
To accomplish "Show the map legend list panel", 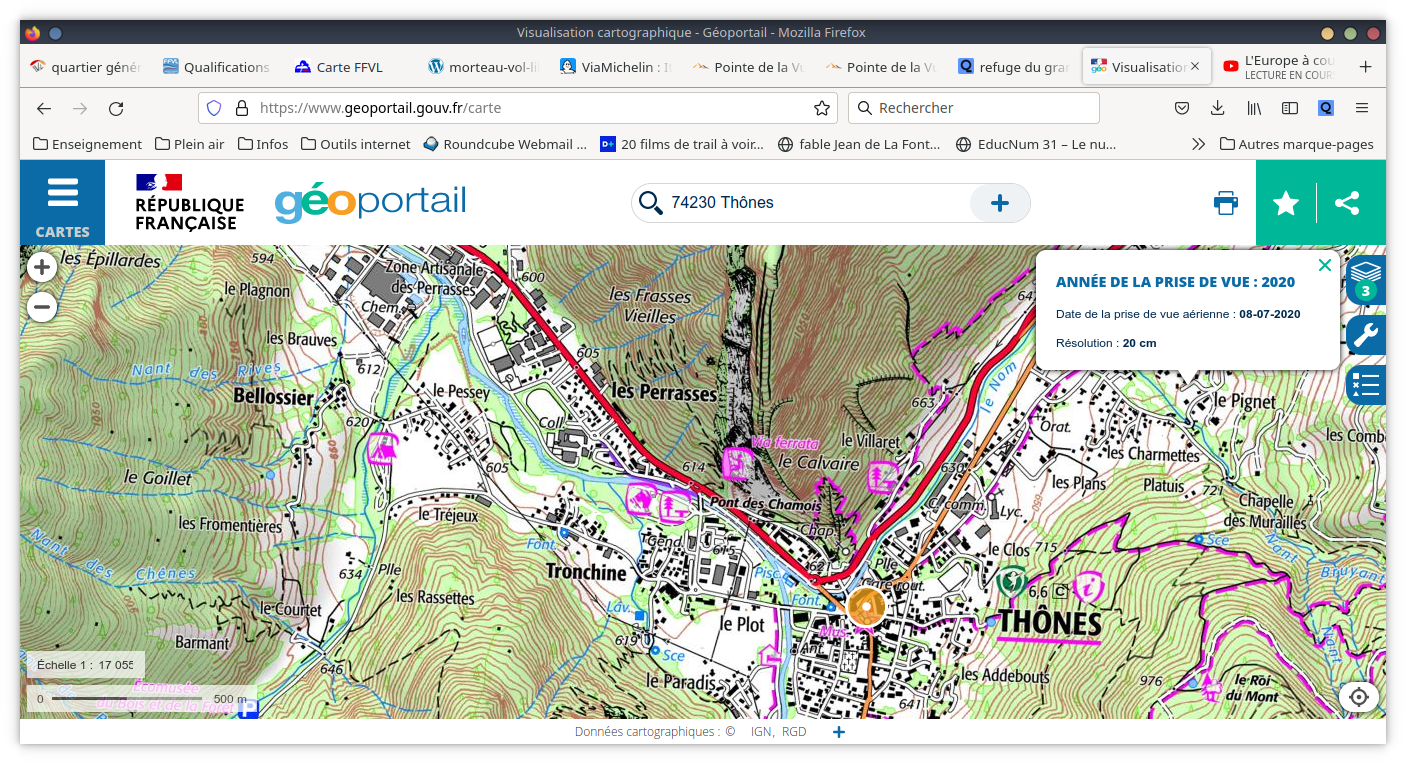I will [1366, 385].
